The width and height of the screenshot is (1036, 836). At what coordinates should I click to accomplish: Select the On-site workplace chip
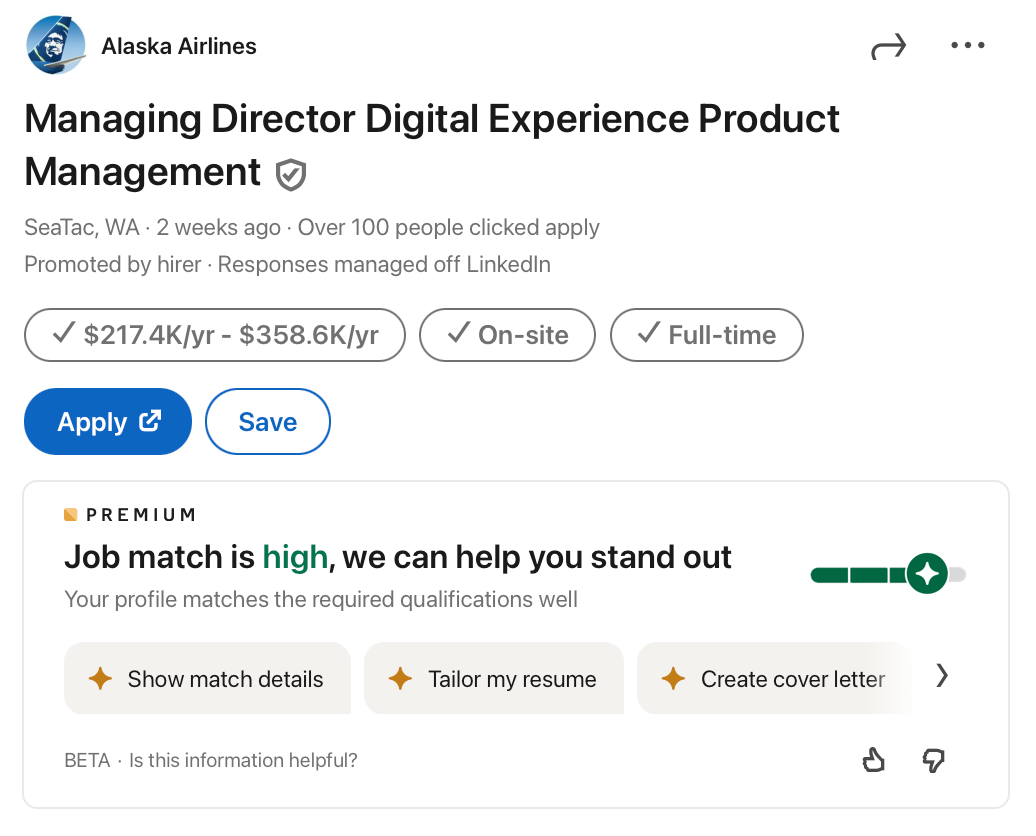(x=507, y=334)
